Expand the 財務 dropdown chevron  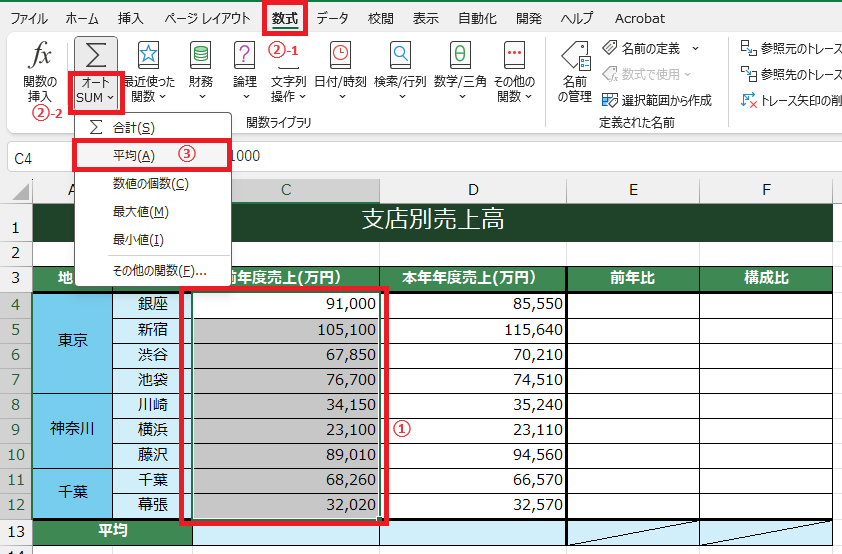202,97
